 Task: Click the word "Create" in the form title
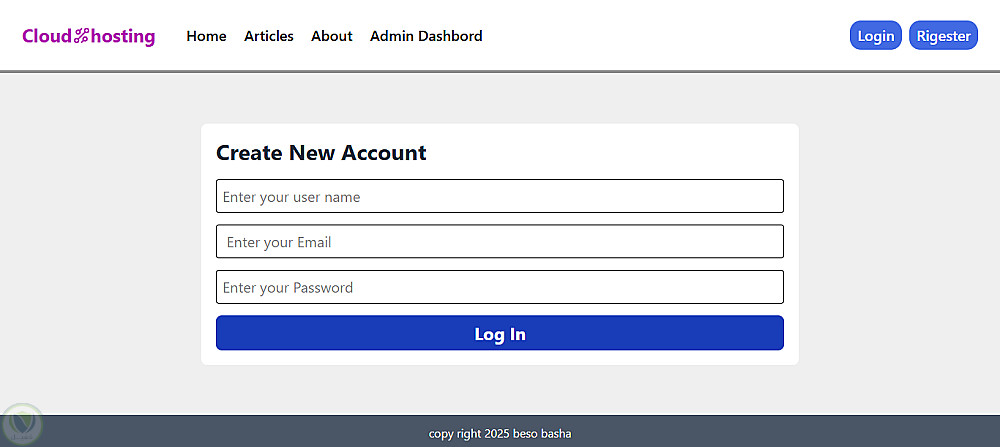pos(249,153)
